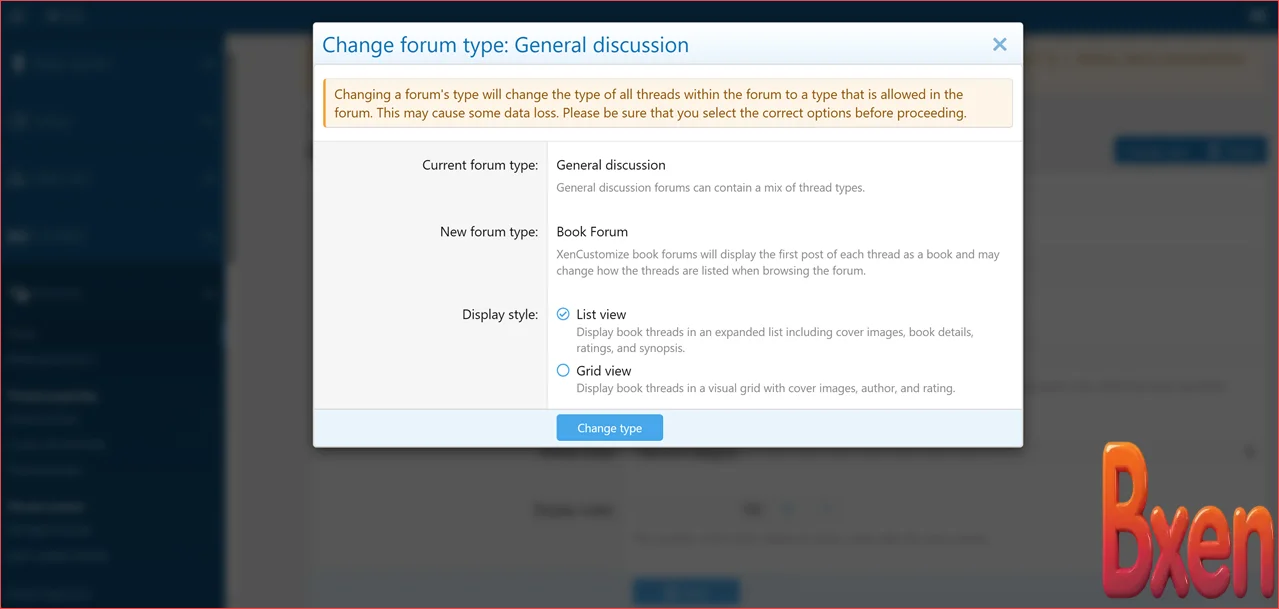Click the third section icon in the sidebar

coord(20,178)
